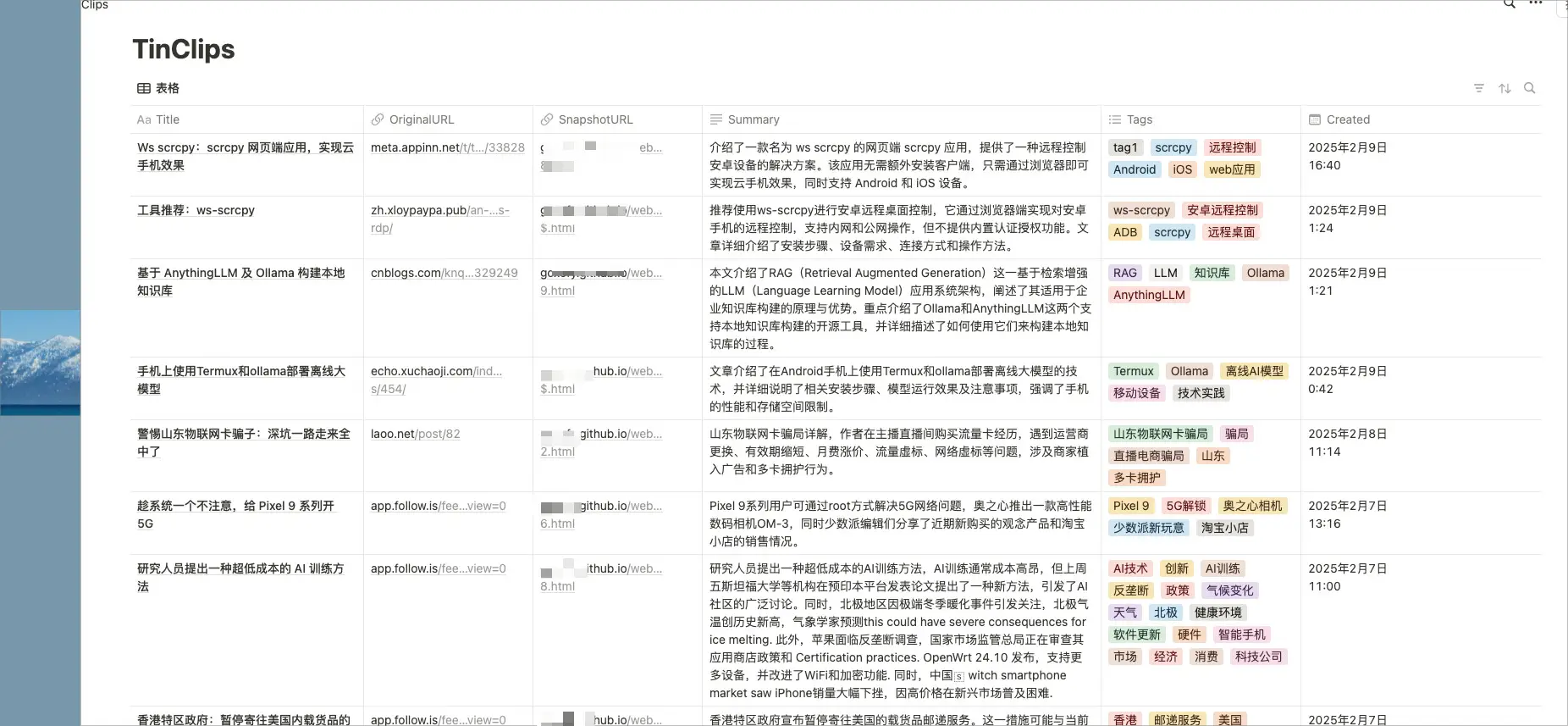Screen dimensions: 1568x726
Task: Click the 'Termux' tag
Action: click(x=1134, y=371)
